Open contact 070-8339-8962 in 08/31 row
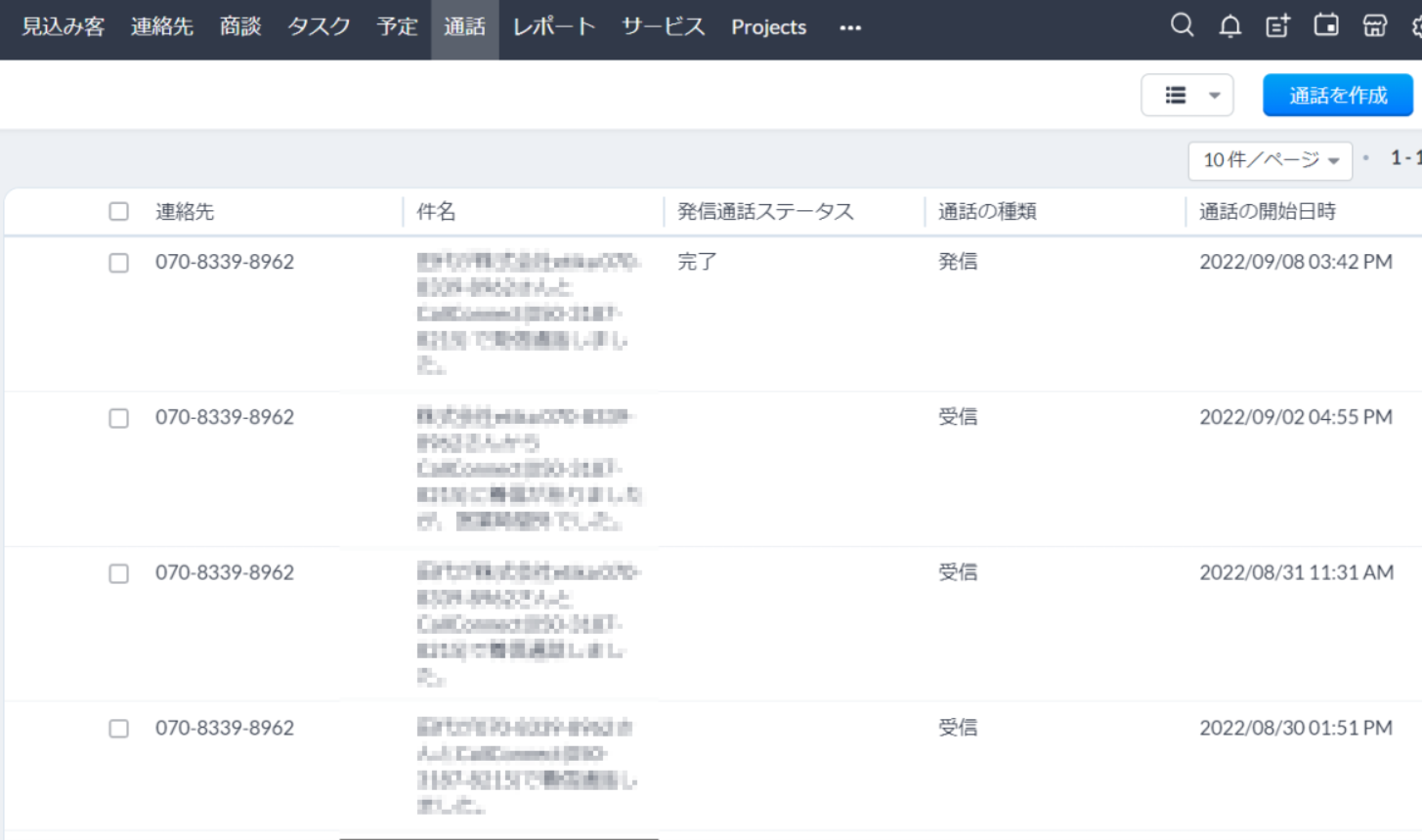 pos(225,572)
